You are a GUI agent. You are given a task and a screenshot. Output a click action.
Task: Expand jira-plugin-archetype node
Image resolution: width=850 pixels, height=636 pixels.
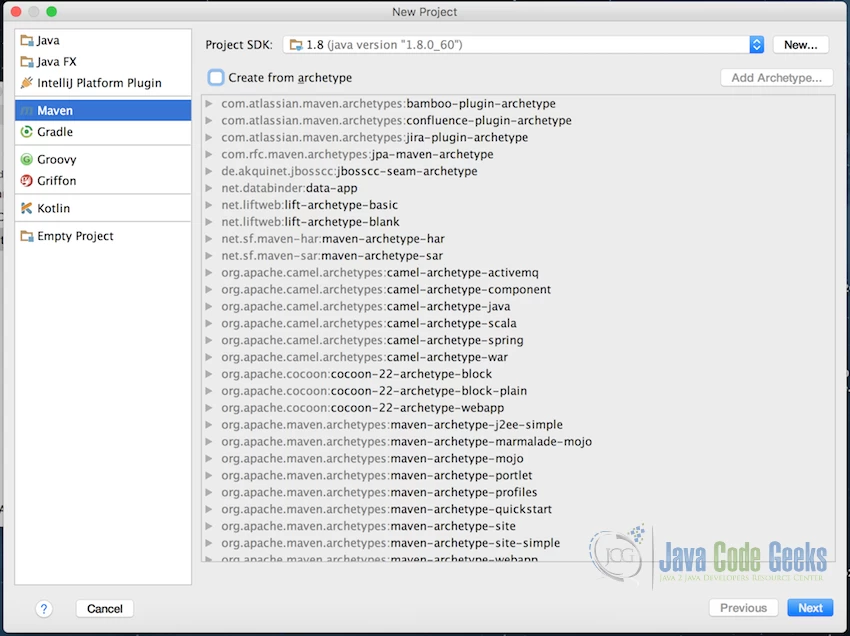[x=209, y=137]
